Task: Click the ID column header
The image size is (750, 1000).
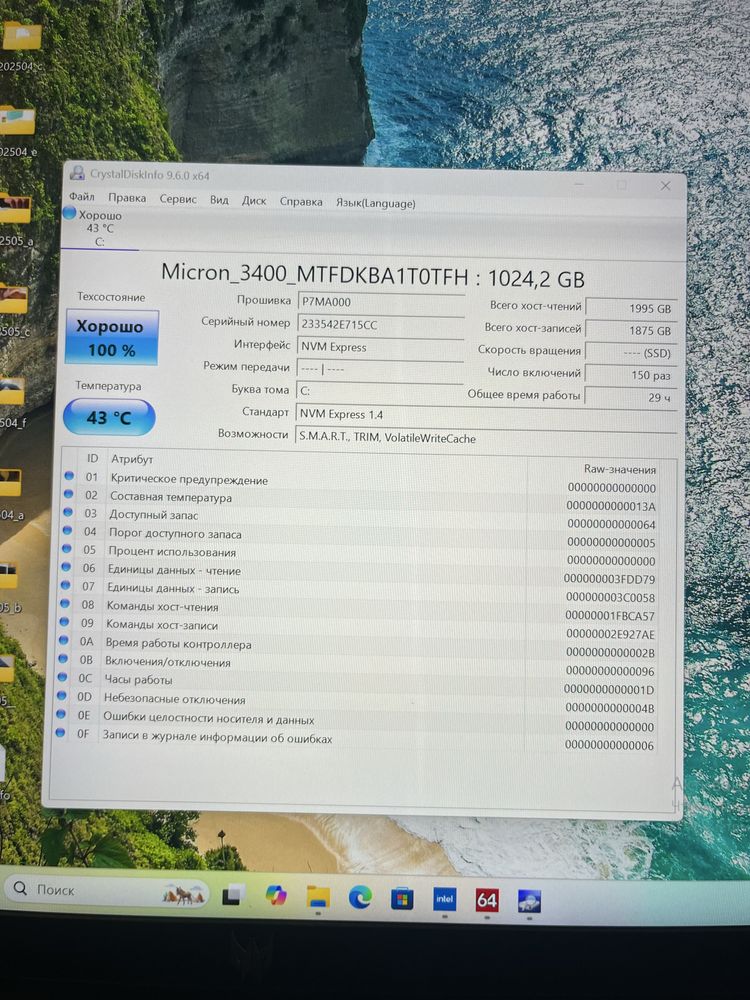Action: point(92,458)
